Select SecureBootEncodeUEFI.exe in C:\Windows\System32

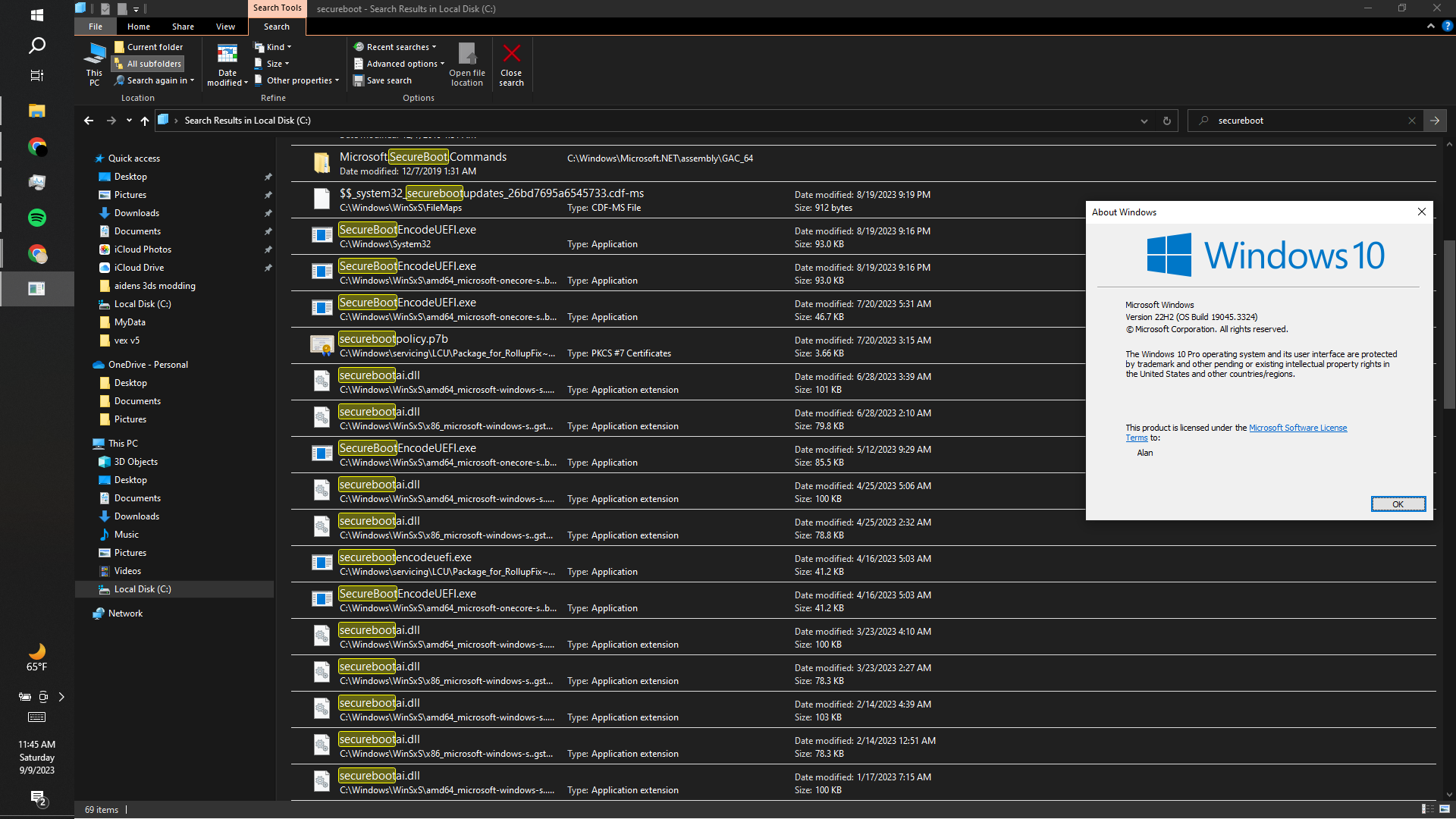point(690,237)
